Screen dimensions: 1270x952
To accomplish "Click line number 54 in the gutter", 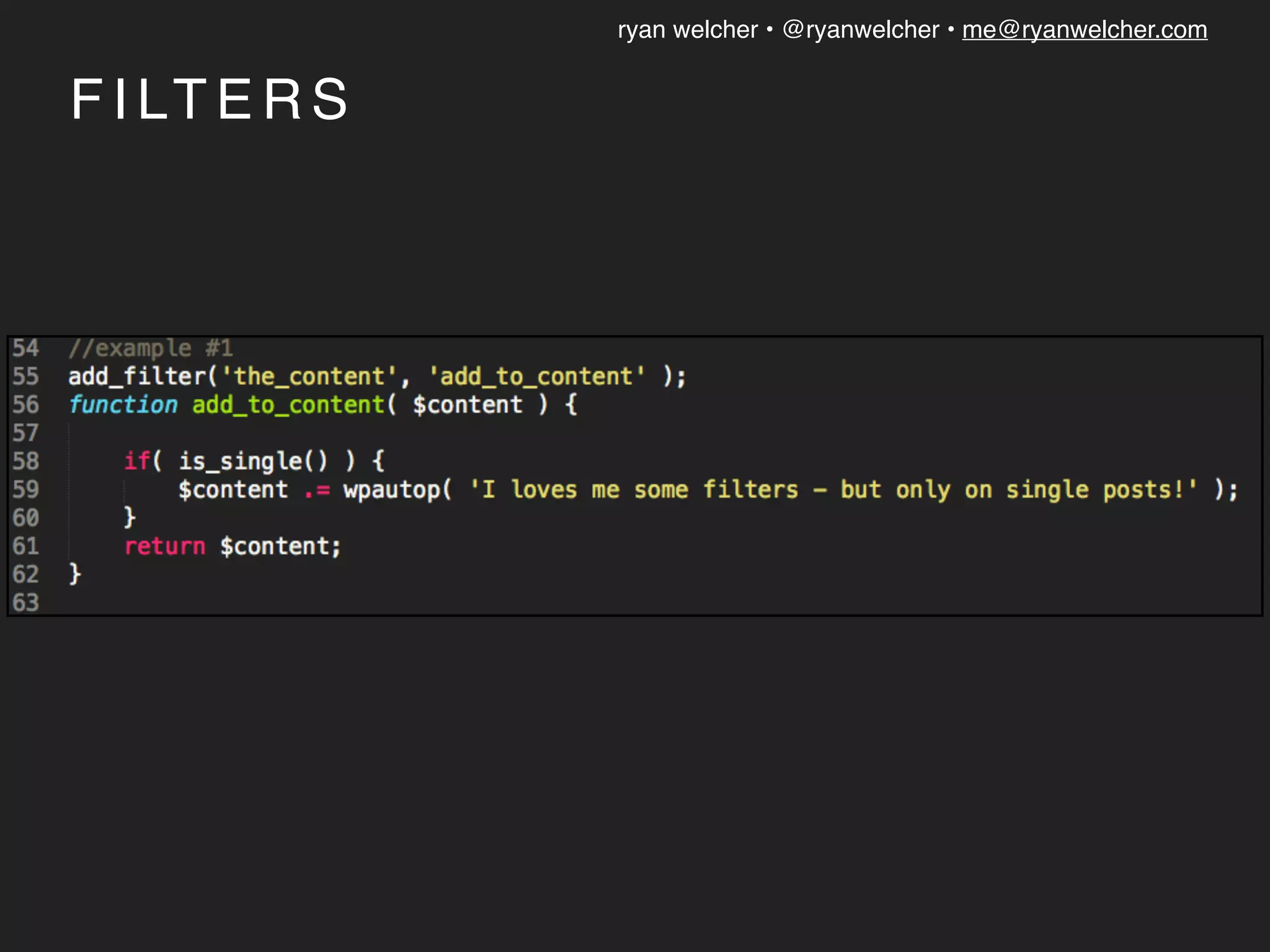I will click(x=25, y=348).
